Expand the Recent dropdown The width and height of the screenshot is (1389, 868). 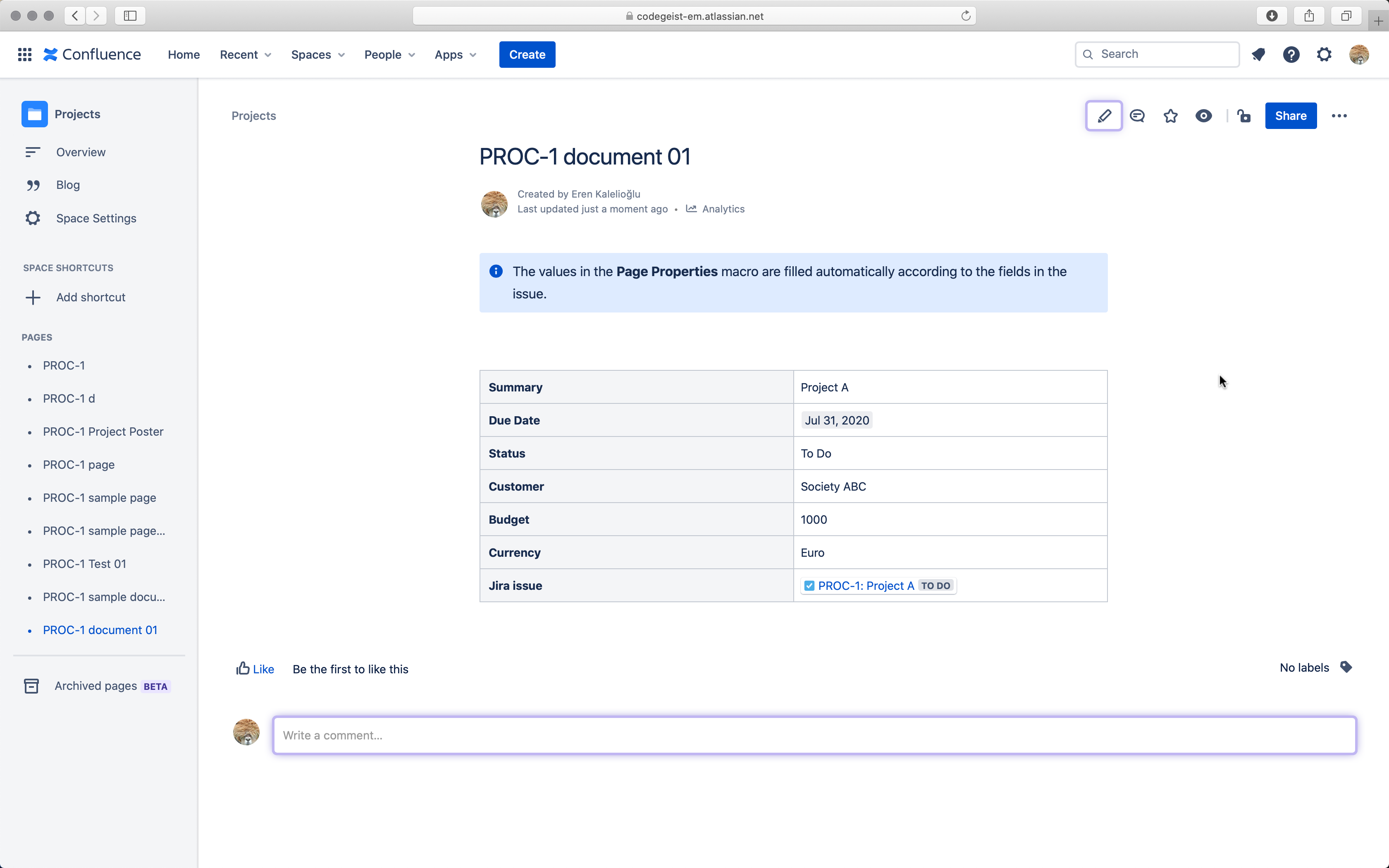tap(245, 55)
